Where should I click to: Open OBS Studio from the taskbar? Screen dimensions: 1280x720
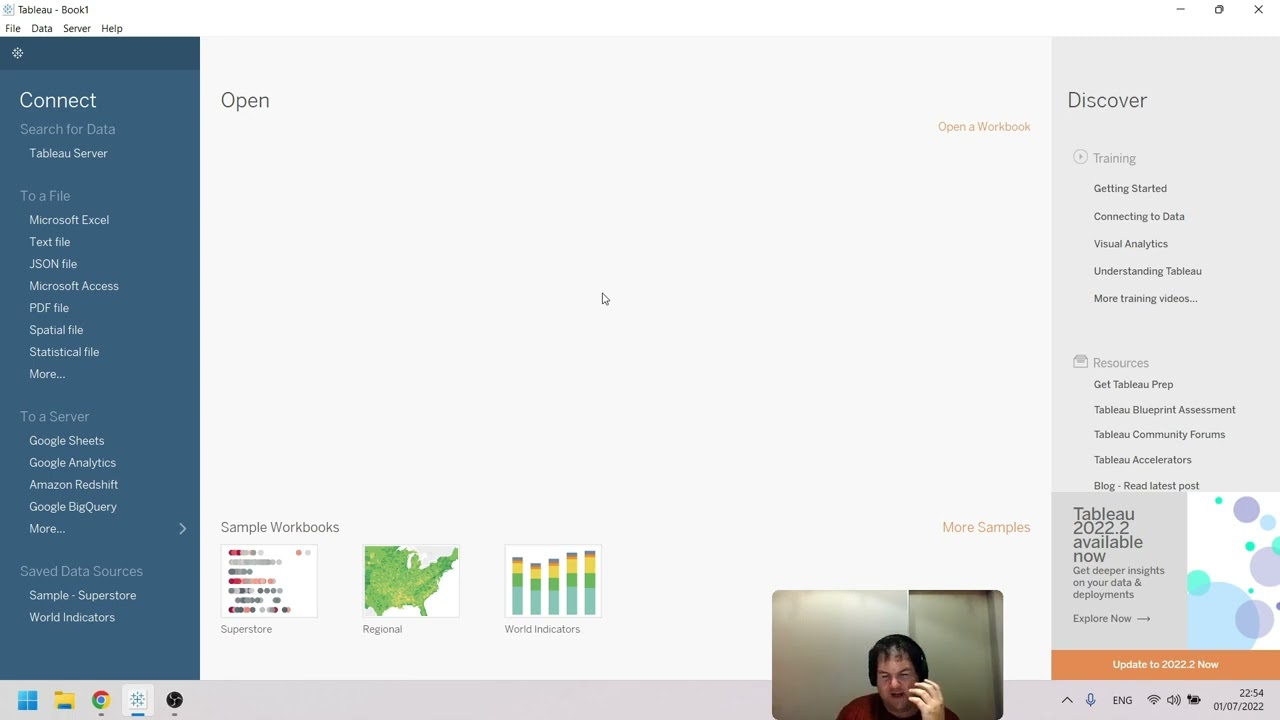[175, 700]
